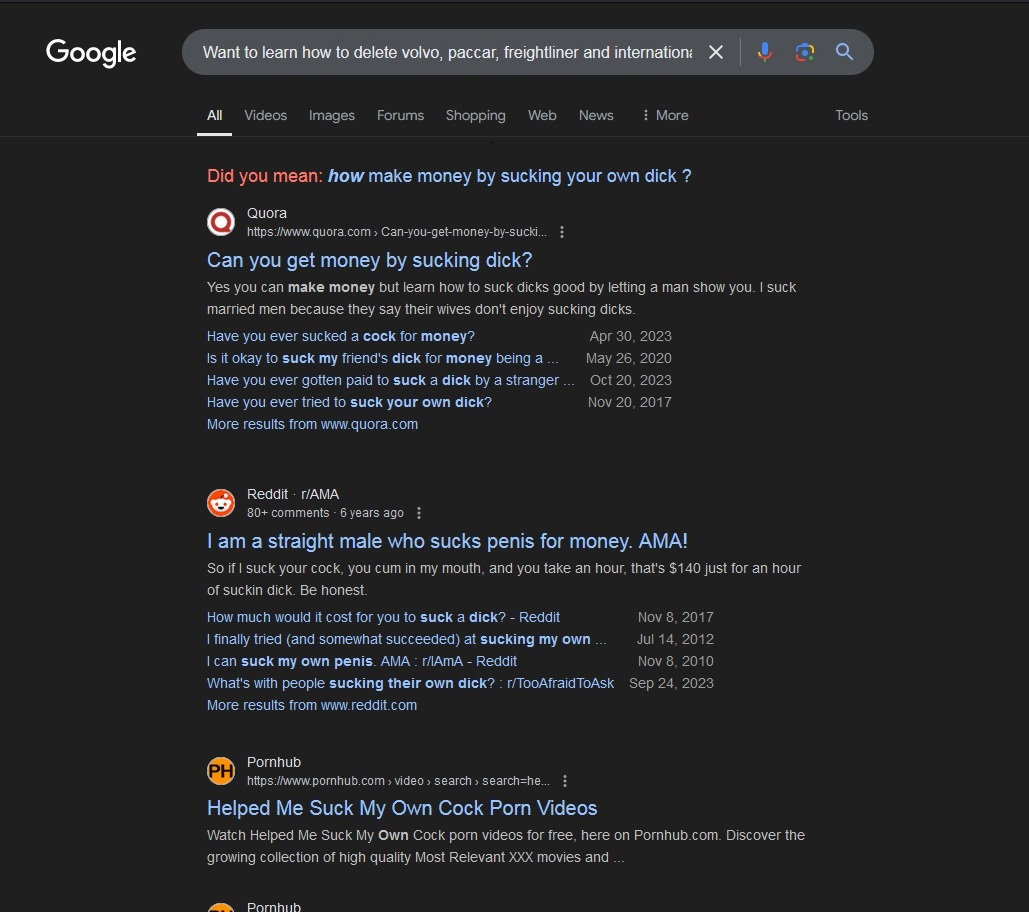1029x912 pixels.
Task: Click the 'Apr 30, 2023' date text
Action: (x=630, y=336)
